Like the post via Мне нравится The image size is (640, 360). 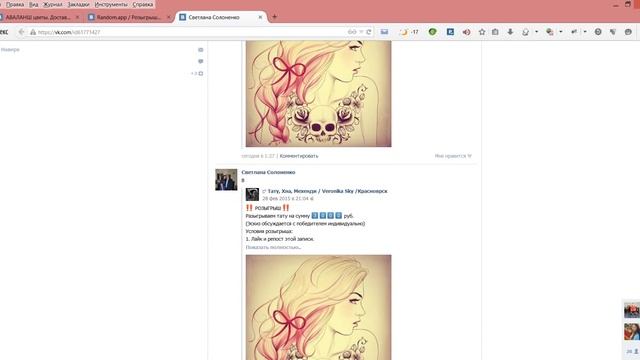click(x=453, y=156)
